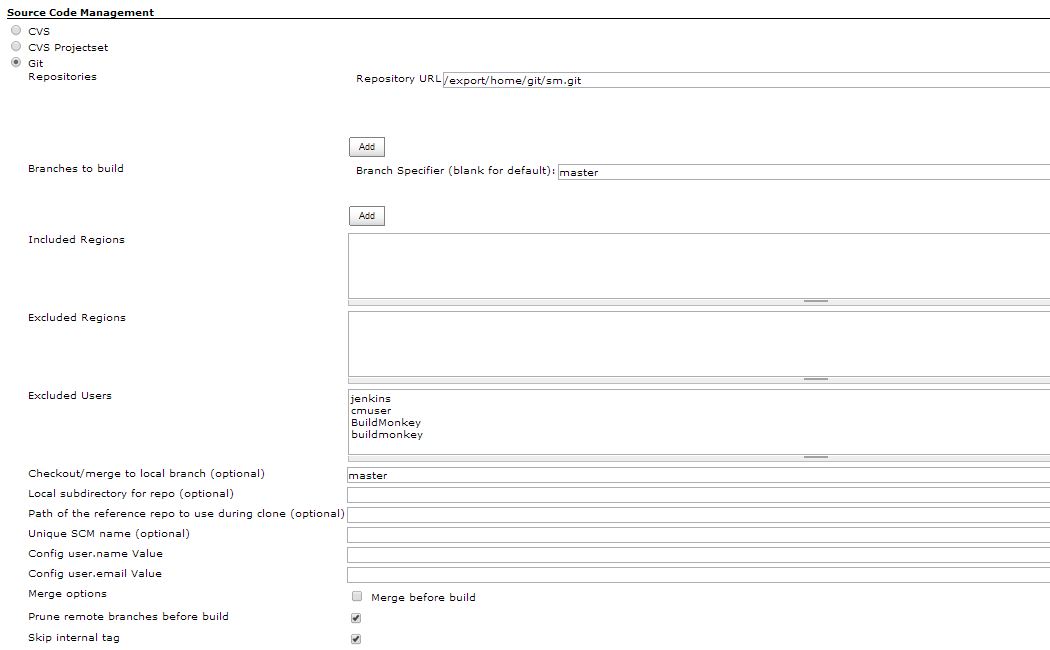Screen dimensions: 1050x650
Task: Click the Local subdirectory for repo field
Action: click(x=698, y=494)
